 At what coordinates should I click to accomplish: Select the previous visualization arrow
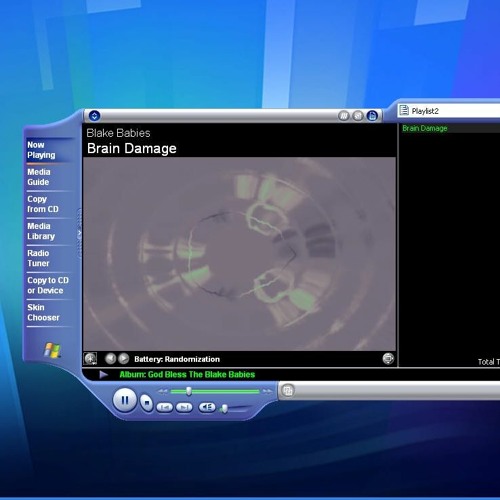(x=110, y=359)
